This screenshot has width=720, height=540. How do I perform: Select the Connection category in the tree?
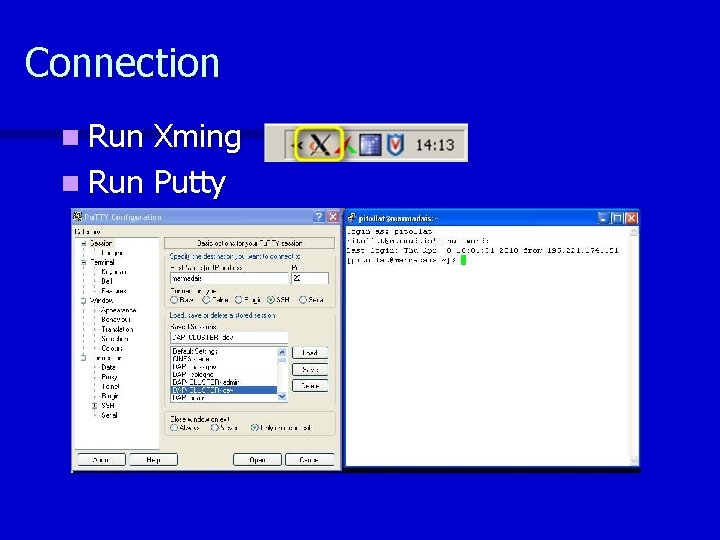106,358
